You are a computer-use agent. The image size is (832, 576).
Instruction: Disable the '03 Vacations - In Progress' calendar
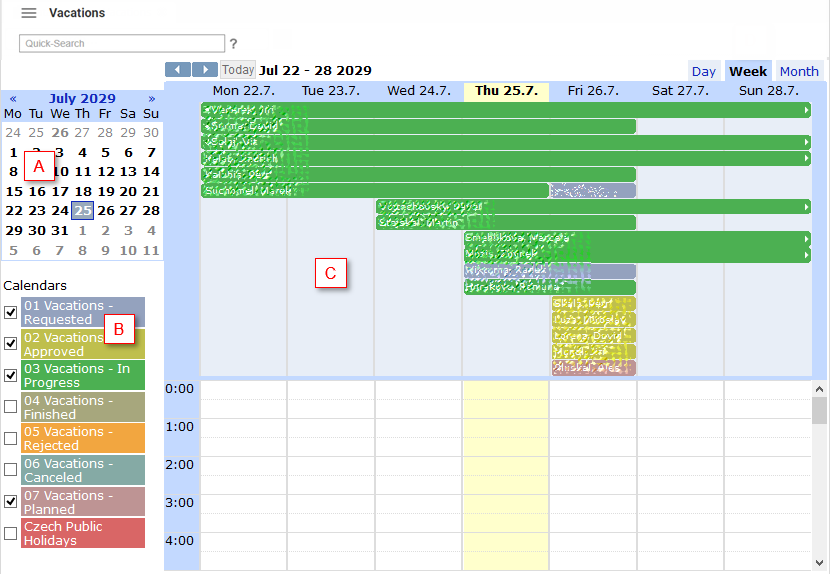[10, 377]
